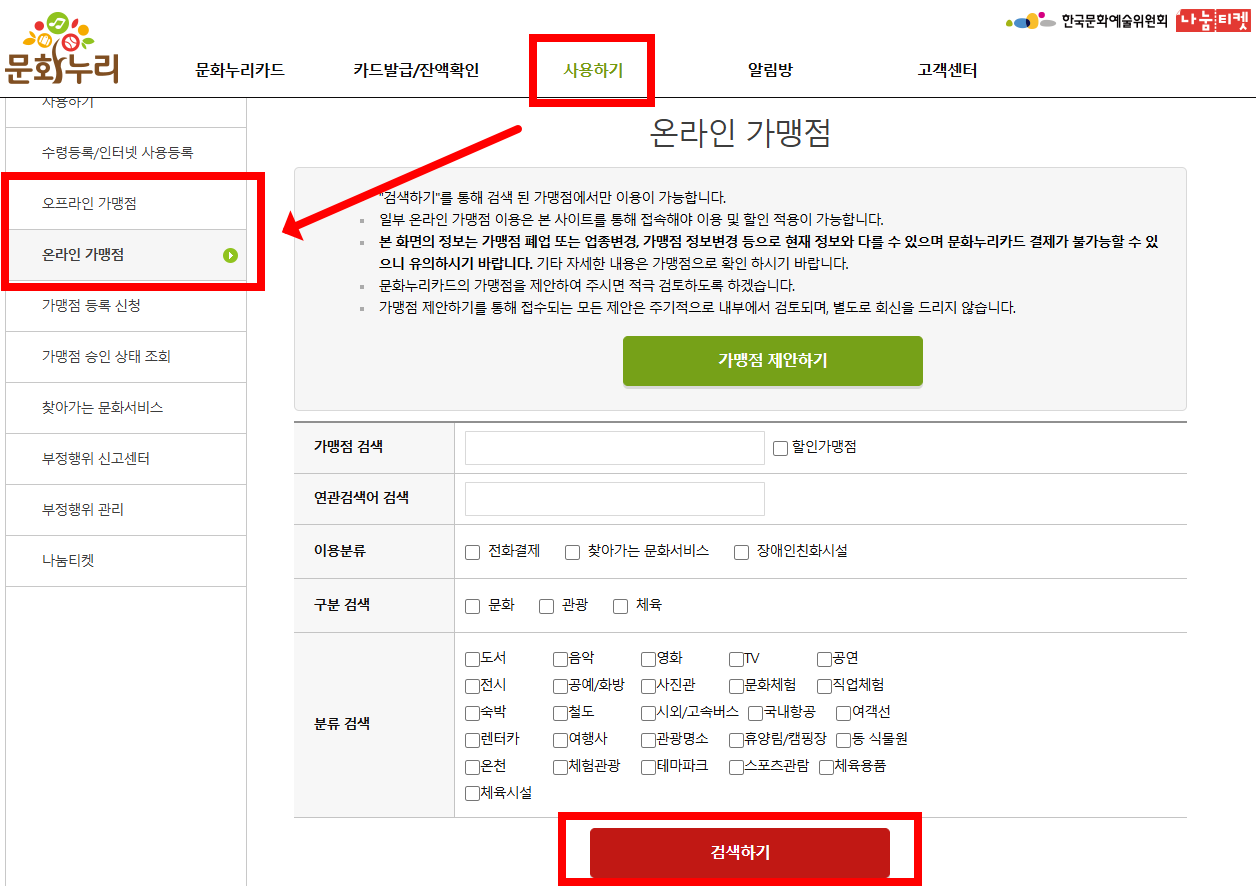The height and width of the screenshot is (886, 1256).
Task: Check 시외/고속버스 in 분류 검색
Action: pyautogui.click(x=646, y=713)
